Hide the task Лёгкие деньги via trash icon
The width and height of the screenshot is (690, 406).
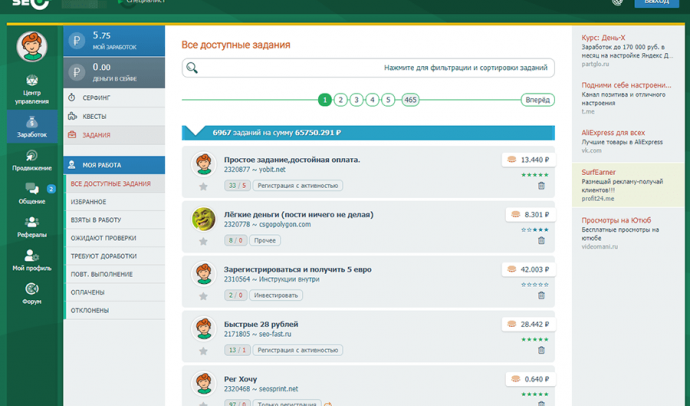541,241
